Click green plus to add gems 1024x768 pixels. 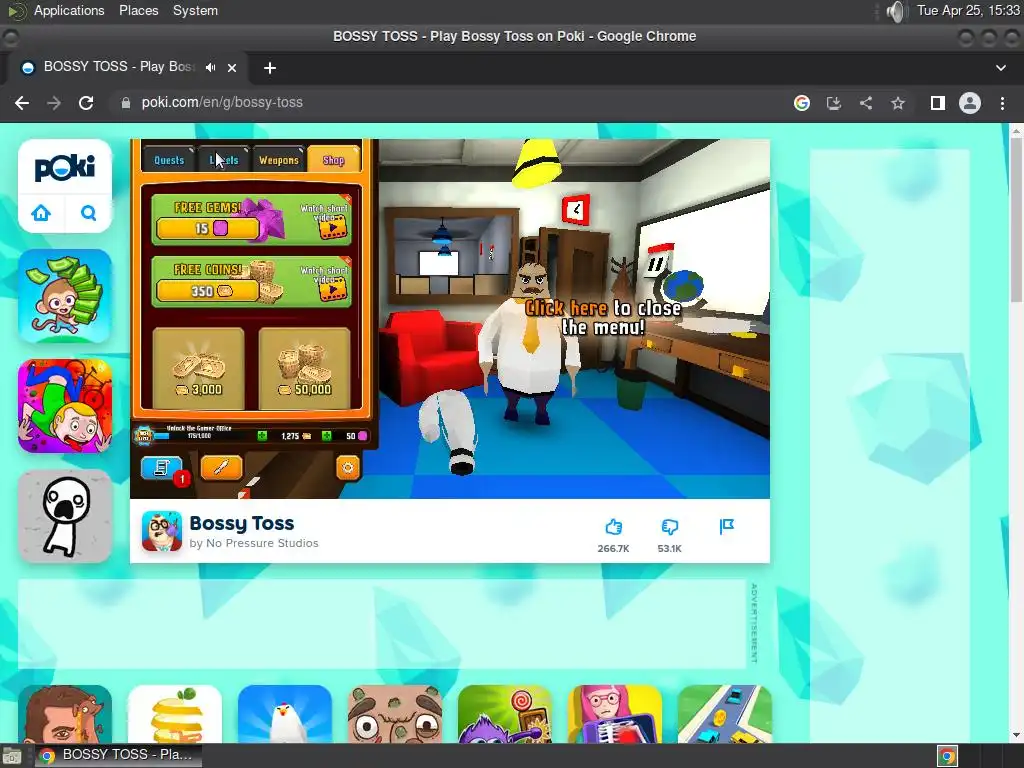pyautogui.click(x=326, y=436)
